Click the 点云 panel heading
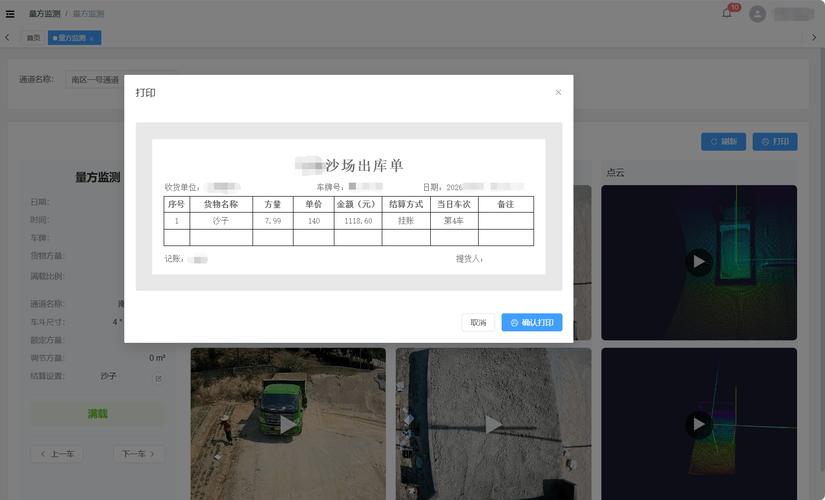The image size is (825, 500). point(616,172)
